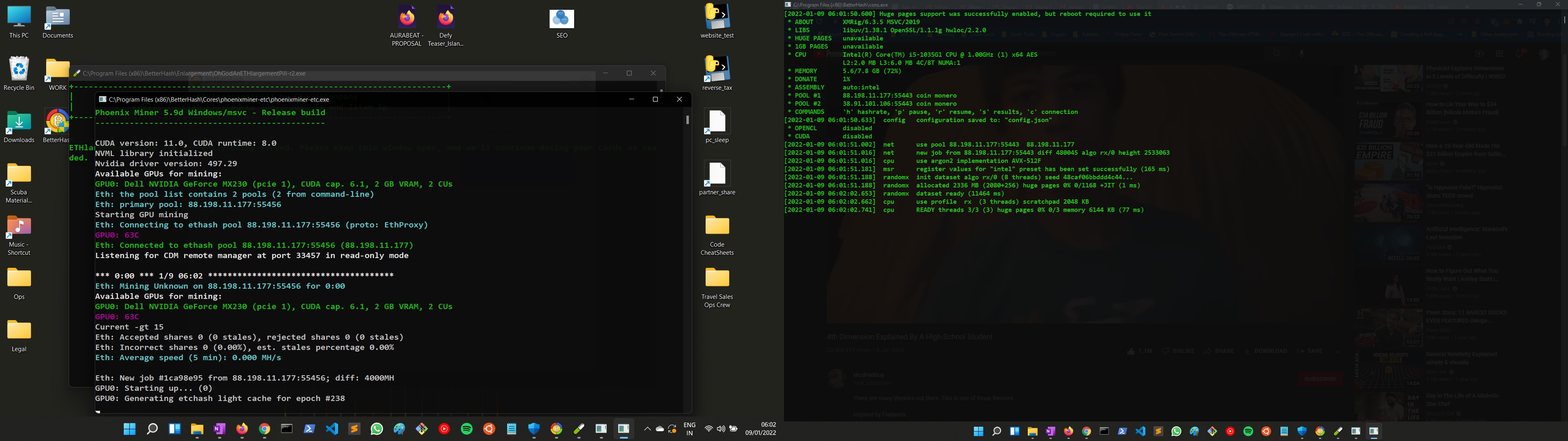Click DOWNLOAD under the dimmed YouTube video

tap(1265, 351)
